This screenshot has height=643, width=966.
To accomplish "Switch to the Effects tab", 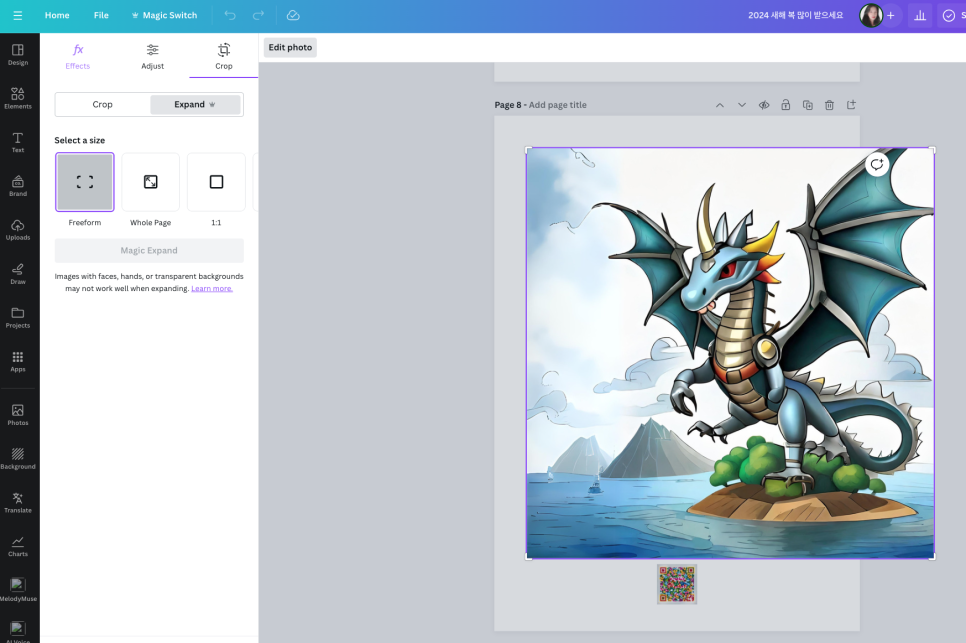I will point(78,56).
